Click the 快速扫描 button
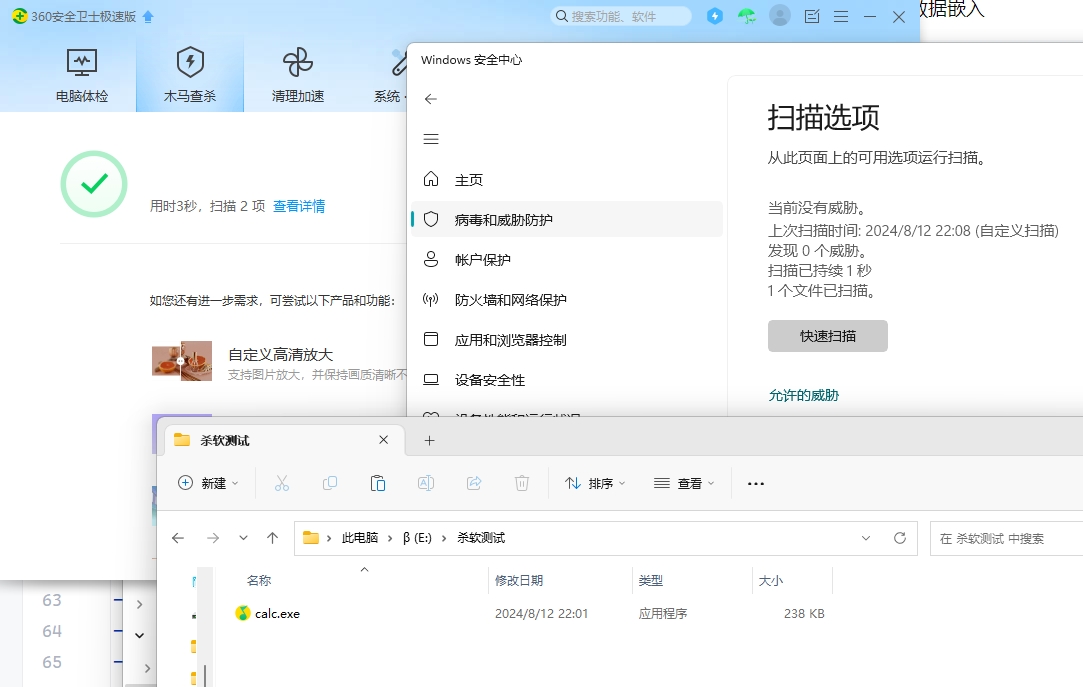This screenshot has height=687, width=1083. pyautogui.click(x=827, y=336)
